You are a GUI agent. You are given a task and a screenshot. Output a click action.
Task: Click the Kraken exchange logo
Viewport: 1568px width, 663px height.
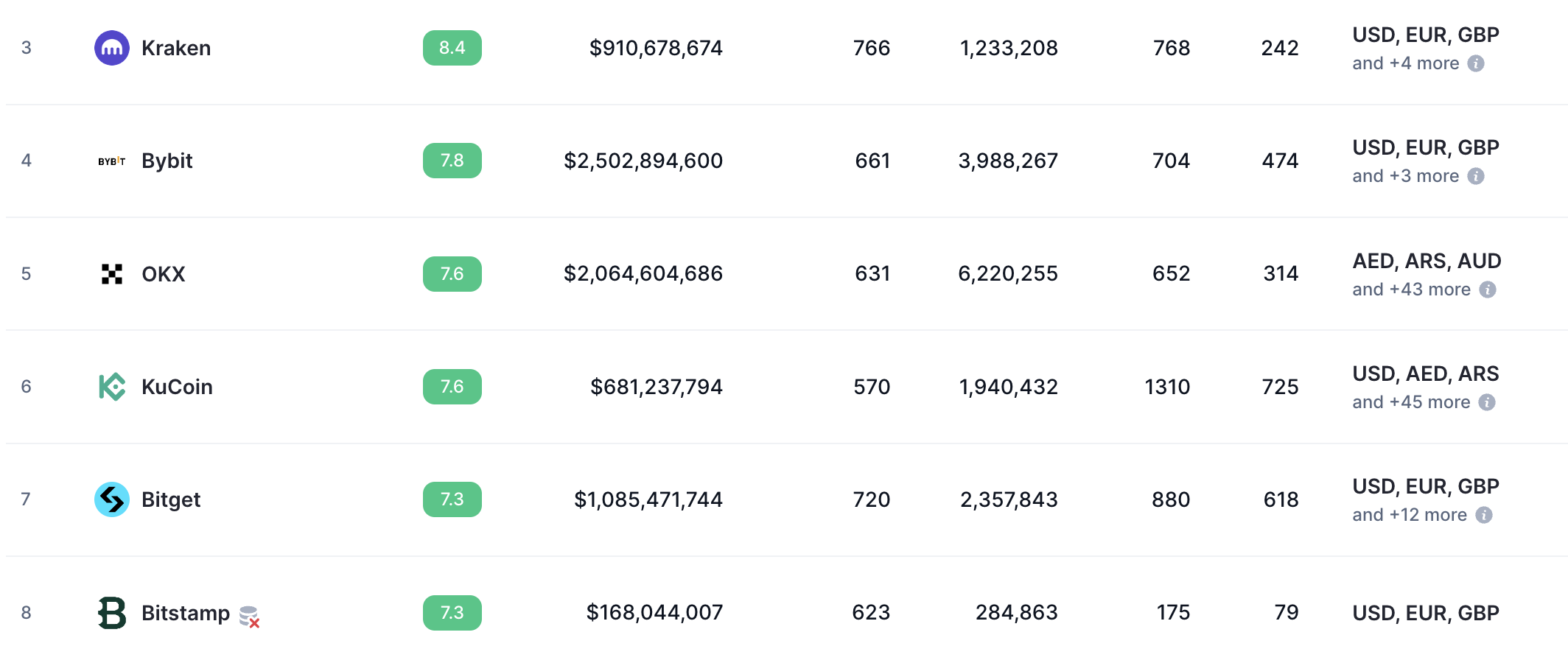(x=112, y=48)
